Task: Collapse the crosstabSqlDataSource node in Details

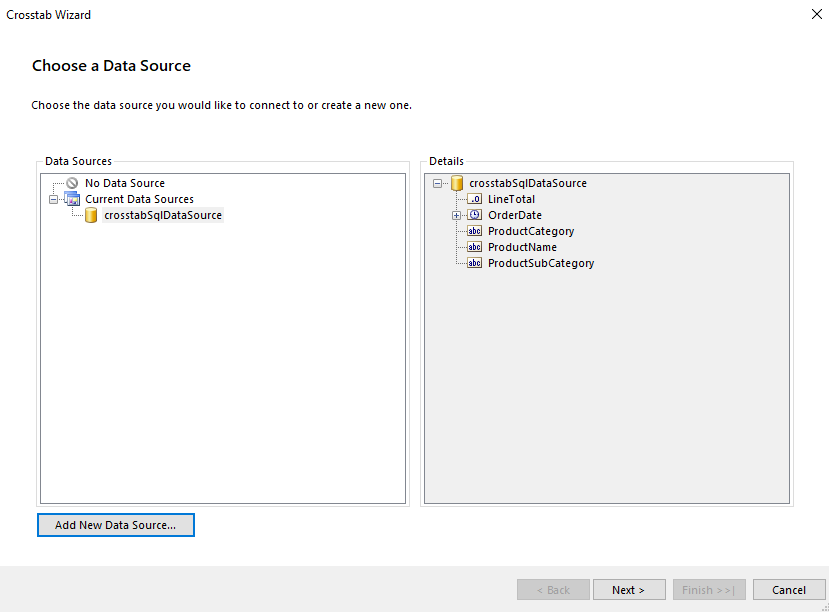Action: pyautogui.click(x=436, y=183)
